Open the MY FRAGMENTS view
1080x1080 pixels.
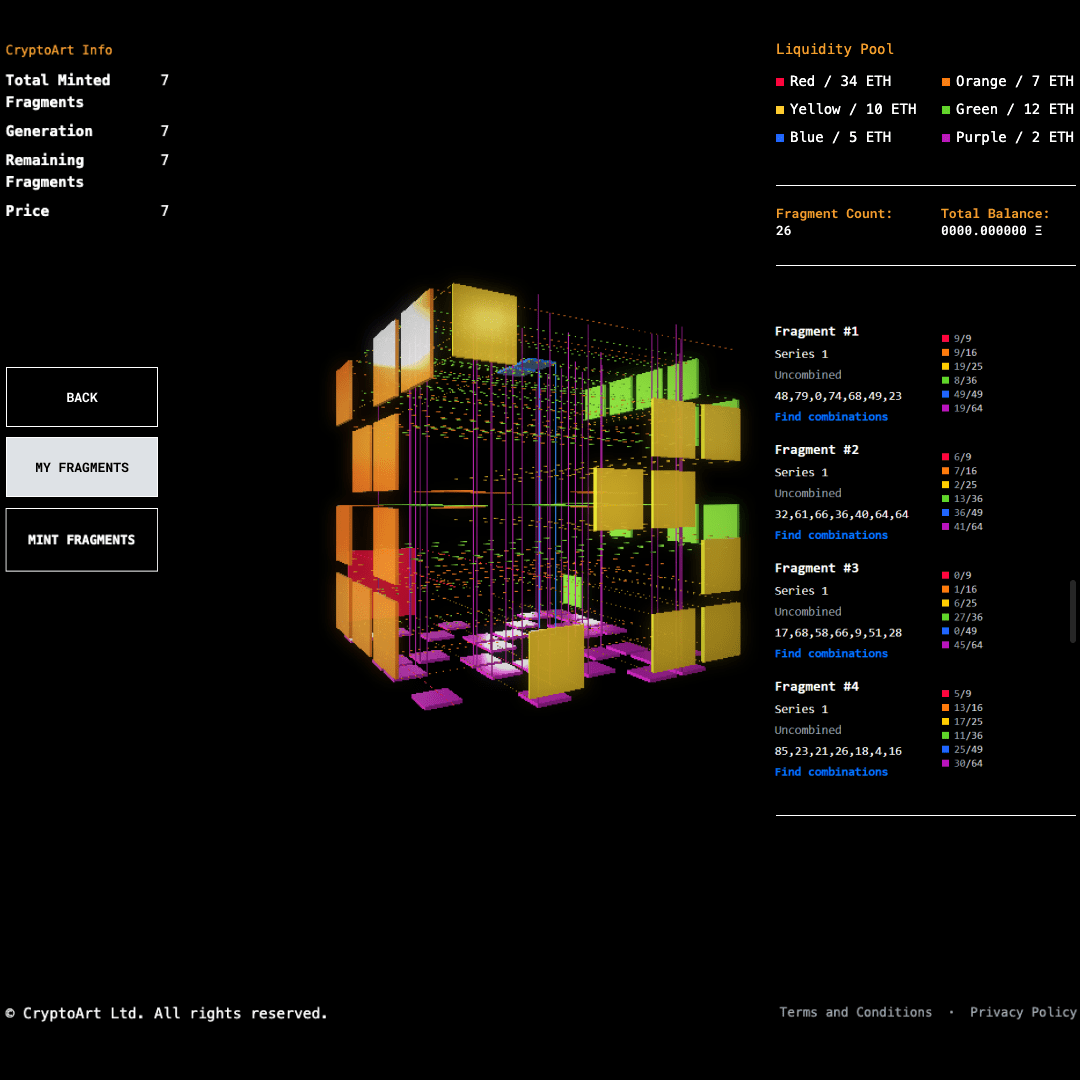click(82, 467)
